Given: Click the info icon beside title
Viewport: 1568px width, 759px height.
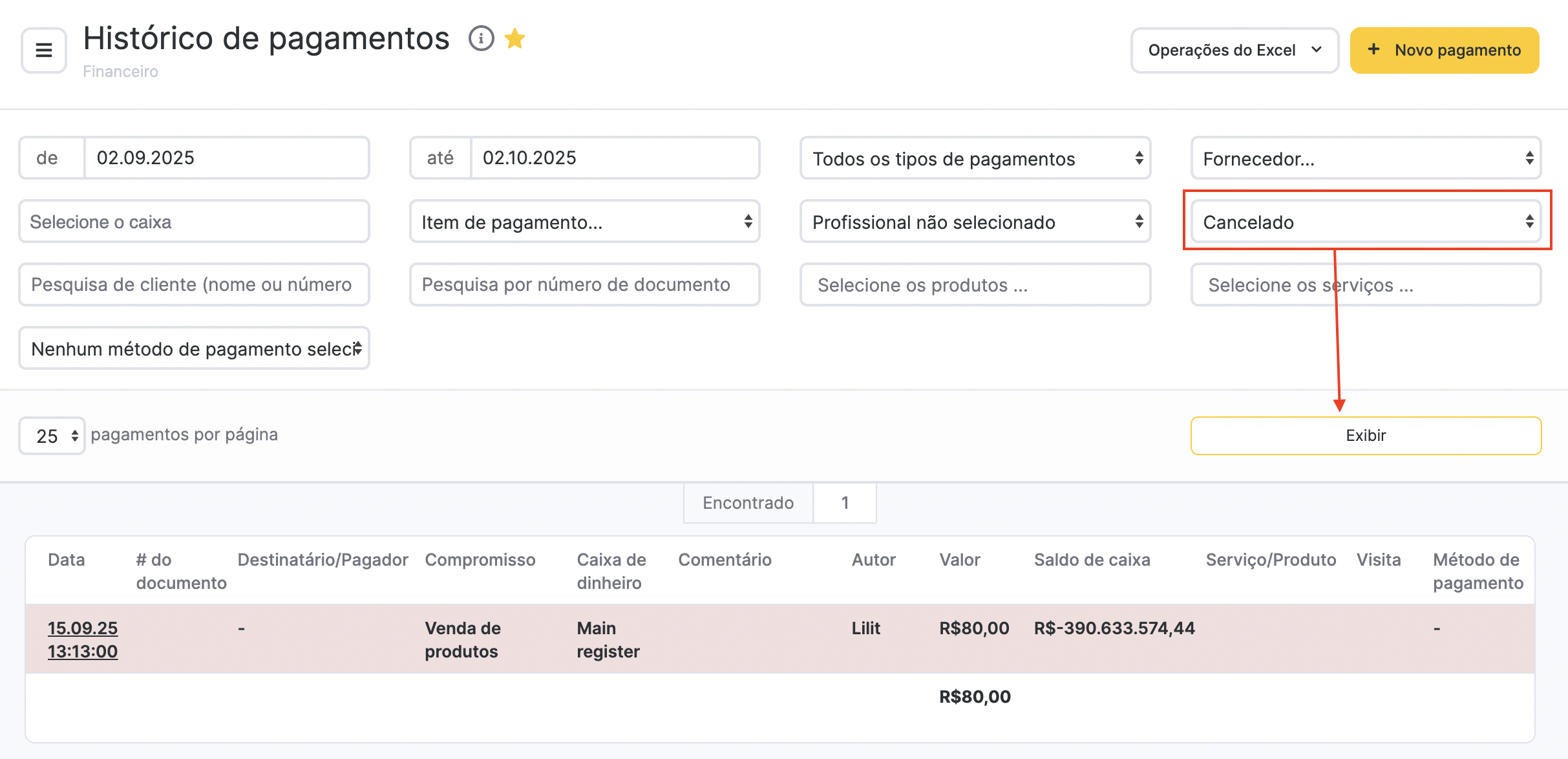Looking at the screenshot, I should click(x=481, y=39).
